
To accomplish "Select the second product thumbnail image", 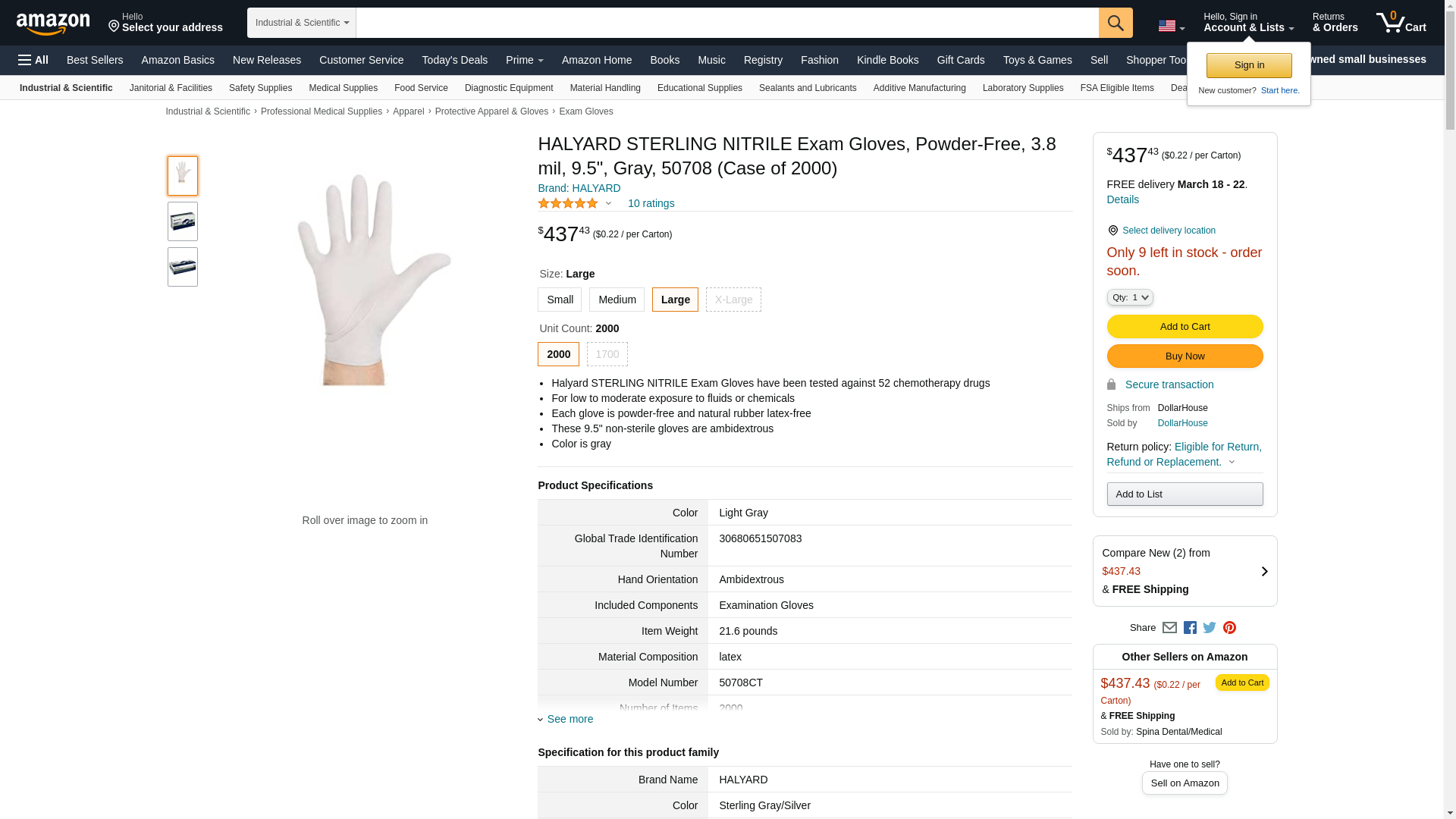I will point(183,221).
